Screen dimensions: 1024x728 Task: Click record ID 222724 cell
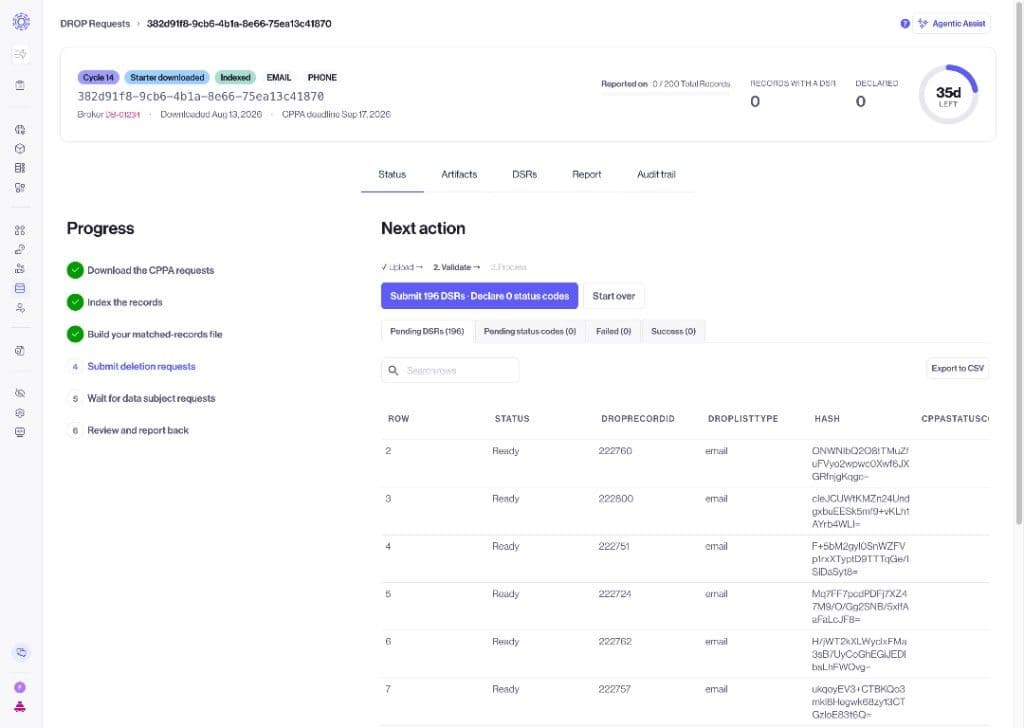[x=615, y=593]
